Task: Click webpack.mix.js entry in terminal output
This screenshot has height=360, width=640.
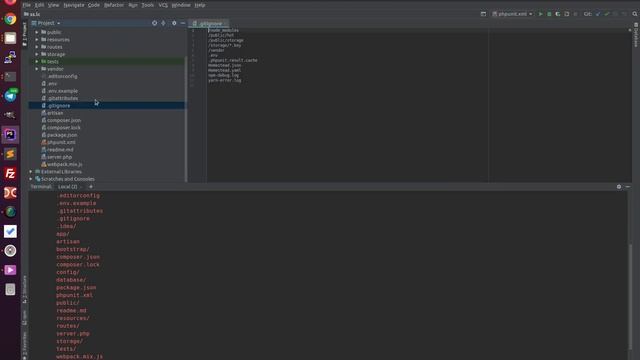Action: [x=80, y=356]
